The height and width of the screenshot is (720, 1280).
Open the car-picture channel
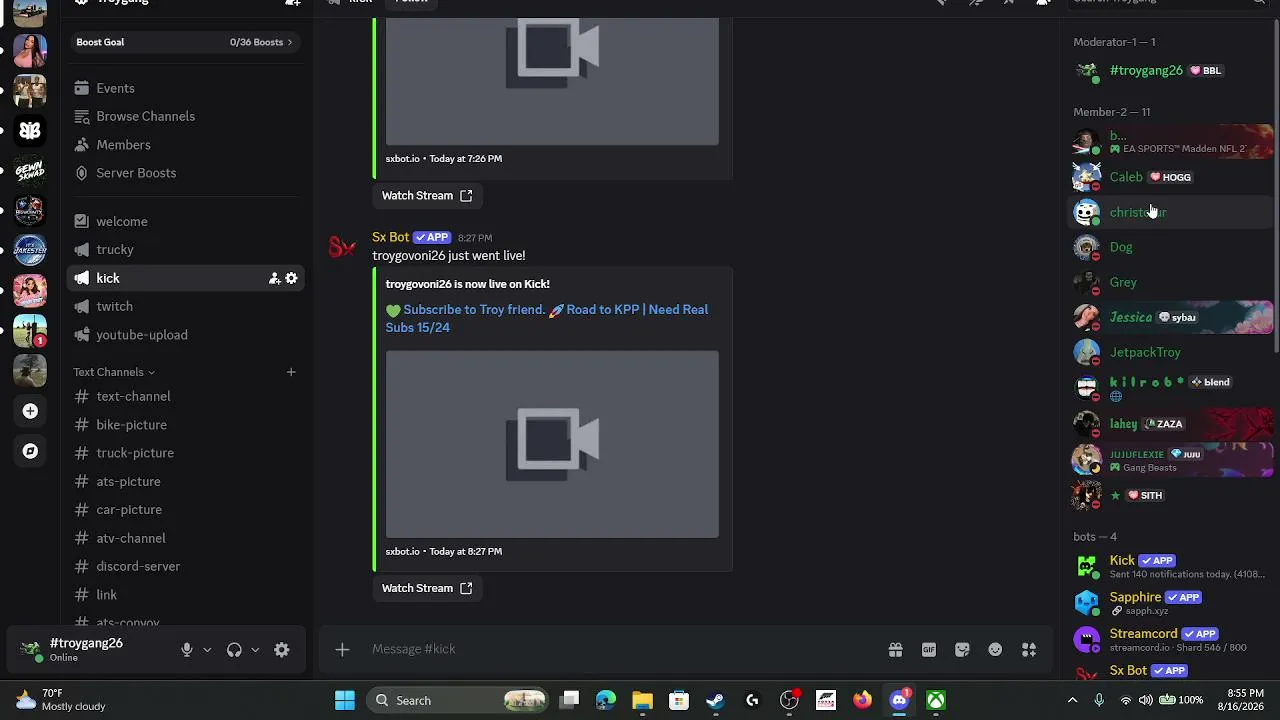click(x=186, y=509)
